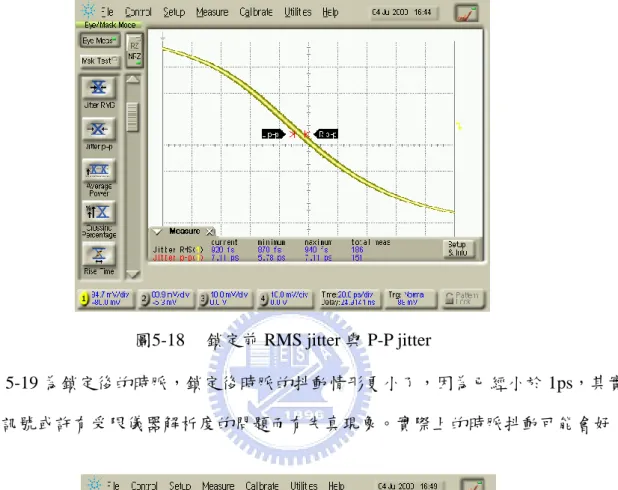Viewport: 618px width, 490px height.
Task: Open the Trig trigger settings button
Action: (x=410, y=299)
